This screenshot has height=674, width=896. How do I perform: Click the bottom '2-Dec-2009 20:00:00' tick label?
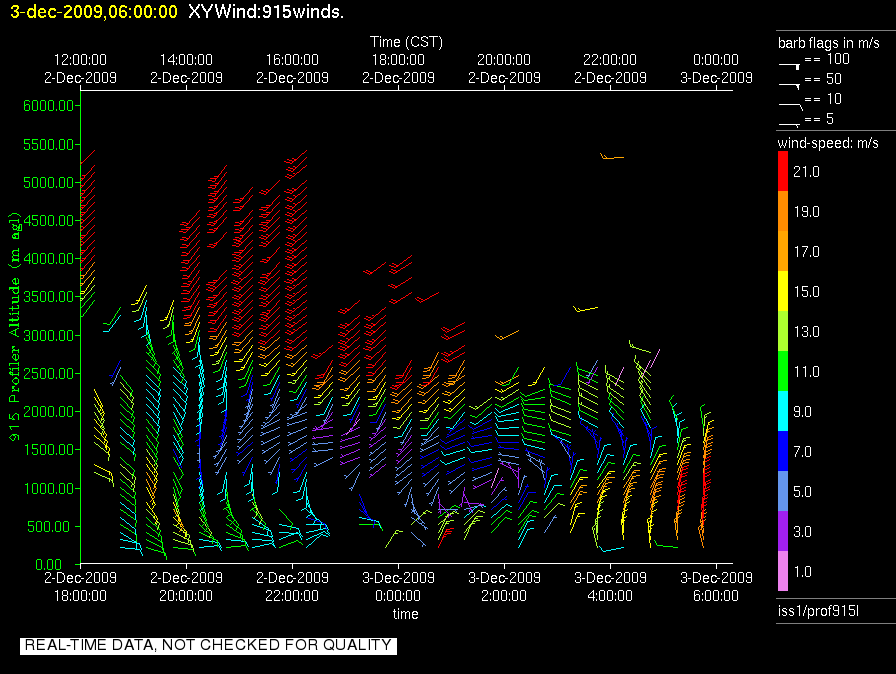[186, 587]
